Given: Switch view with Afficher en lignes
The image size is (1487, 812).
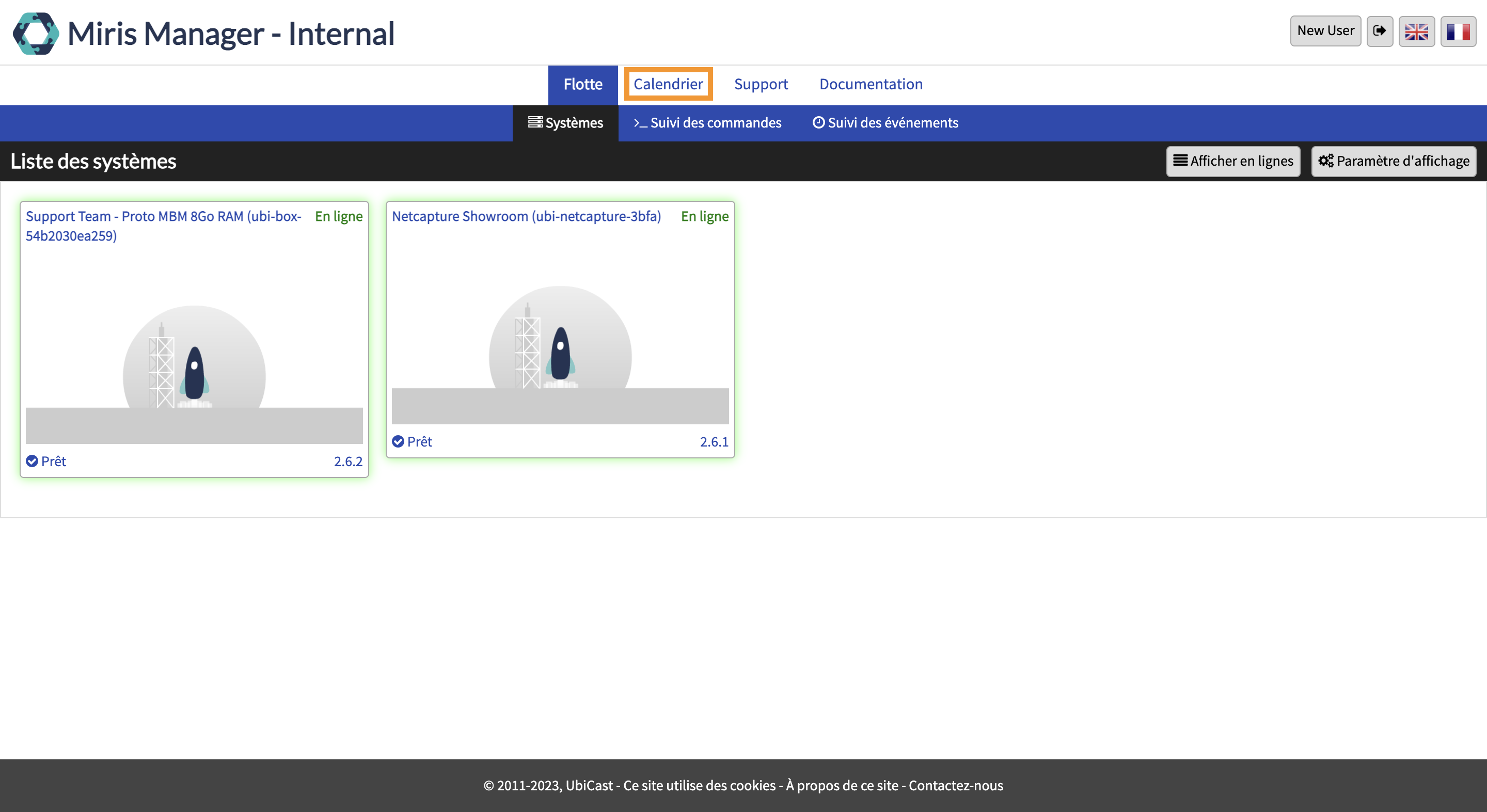Looking at the screenshot, I should point(1232,161).
